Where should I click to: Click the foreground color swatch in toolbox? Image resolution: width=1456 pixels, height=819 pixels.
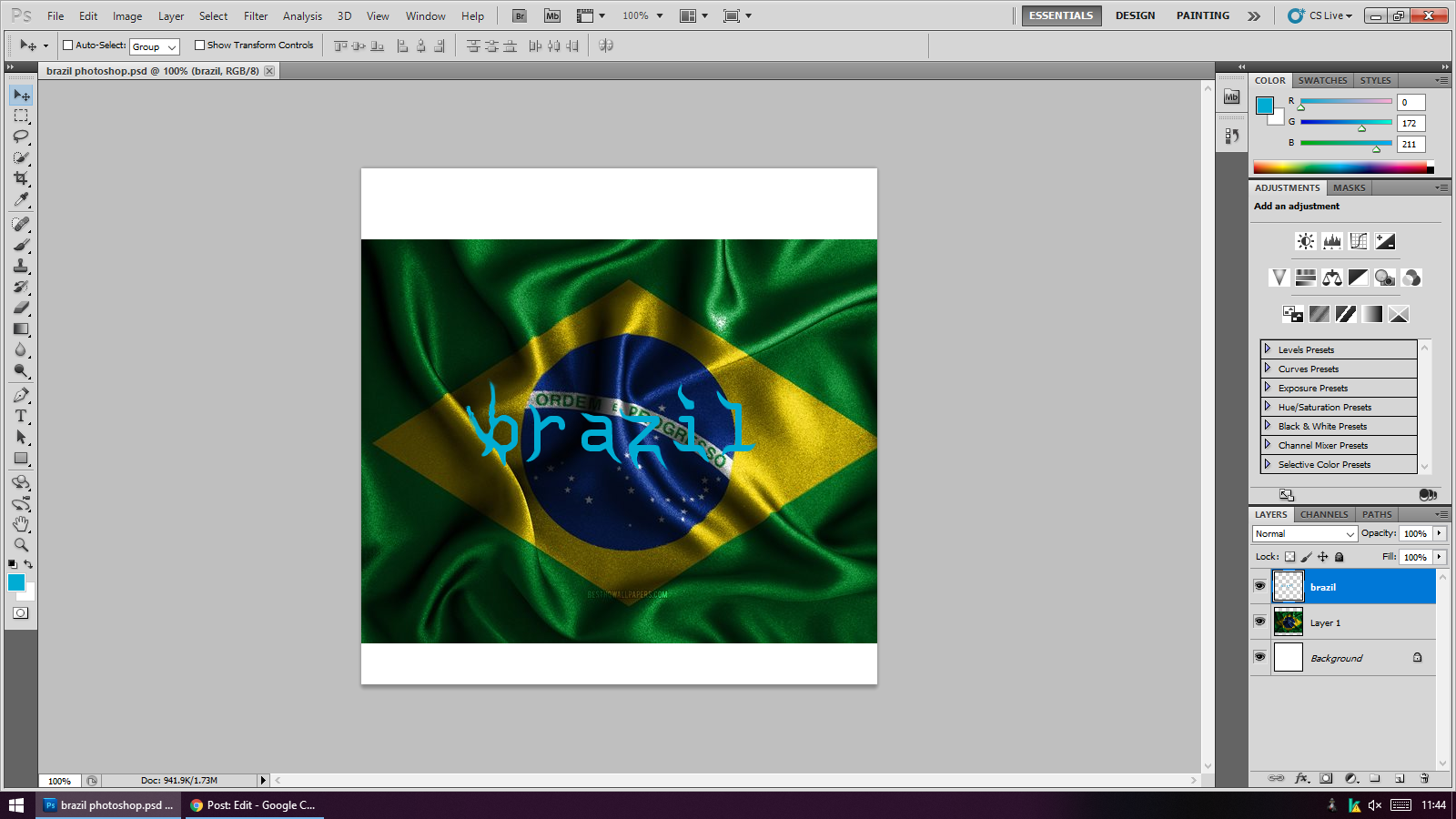(16, 582)
